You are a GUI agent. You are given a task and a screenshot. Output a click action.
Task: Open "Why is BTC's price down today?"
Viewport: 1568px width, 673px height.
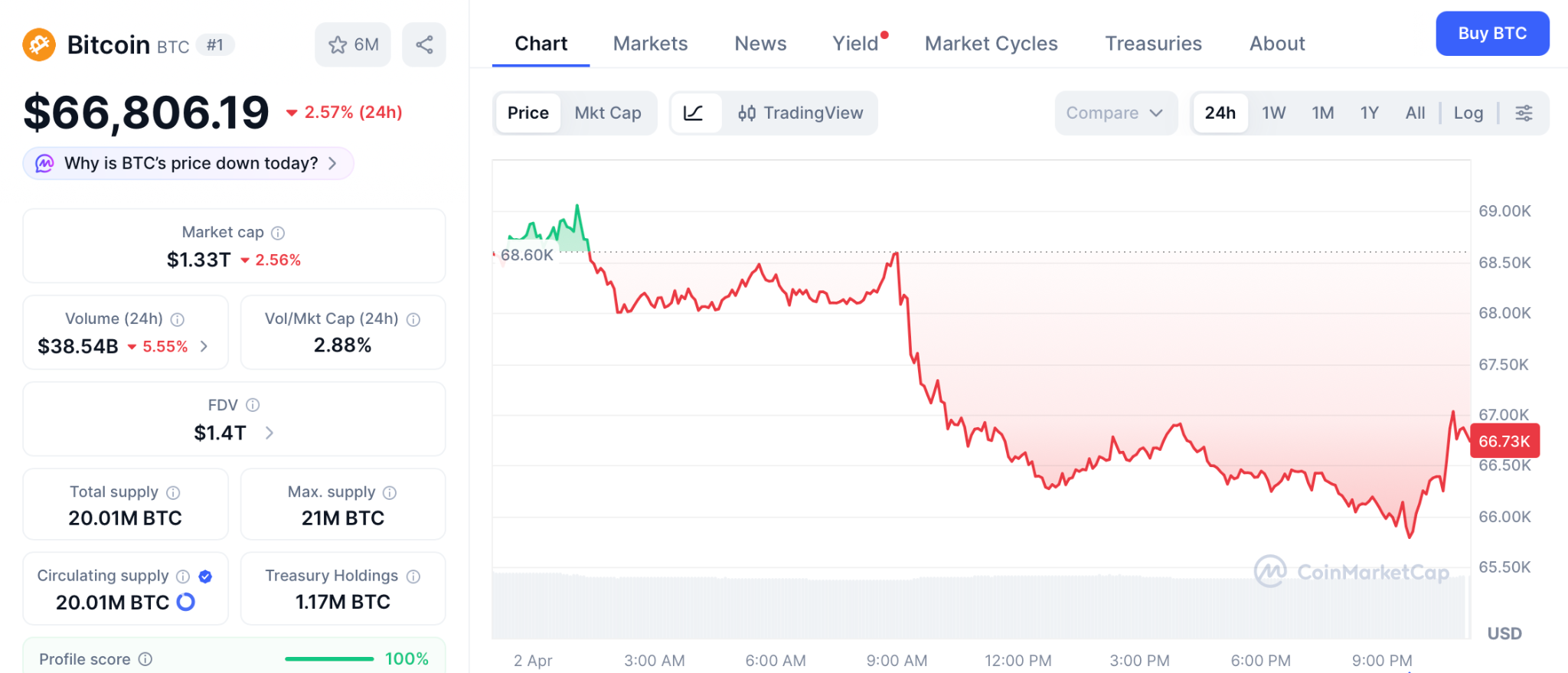[188, 164]
